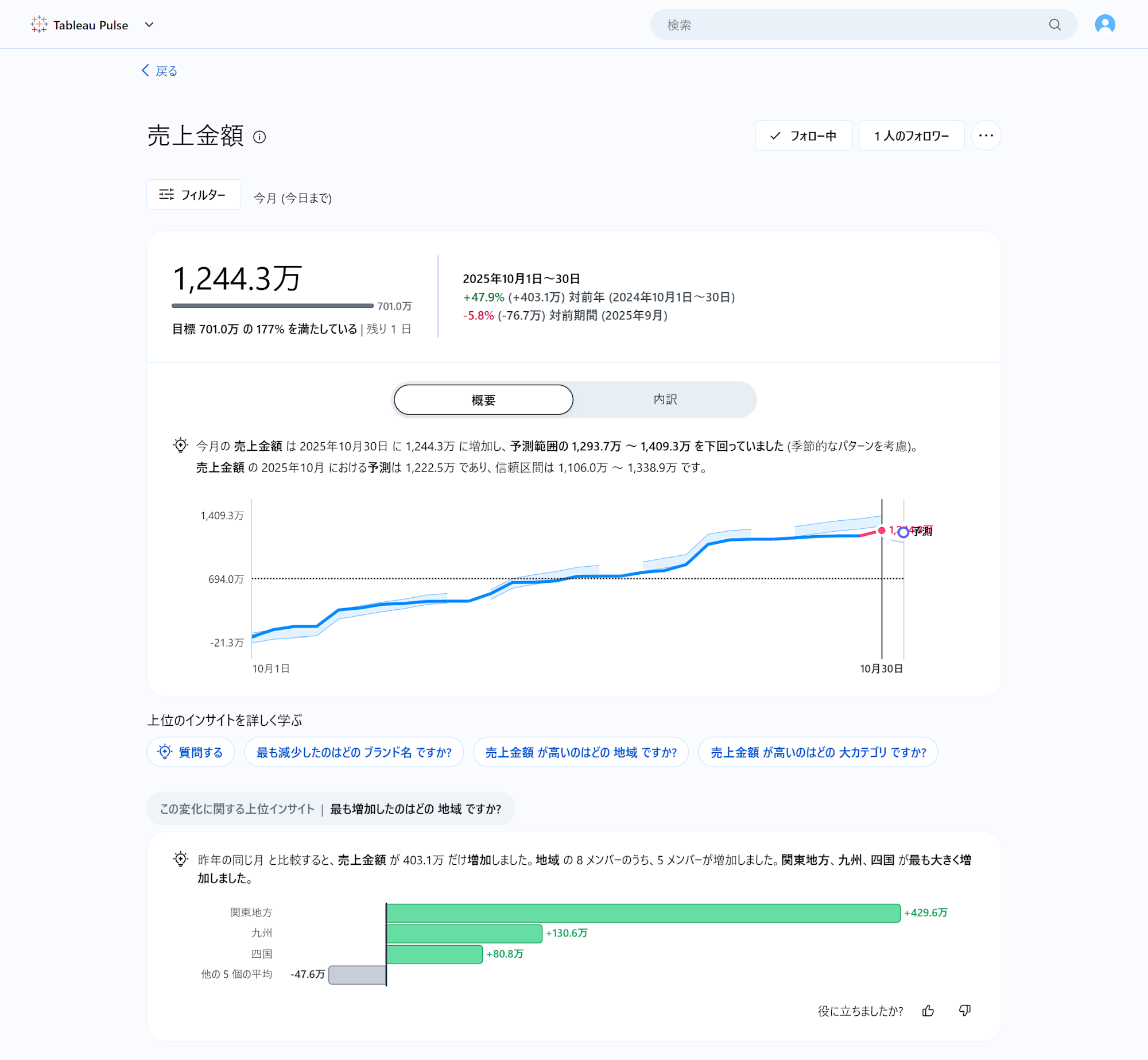
Task: Click the forecast marker on the line chart
Action: coord(903,533)
